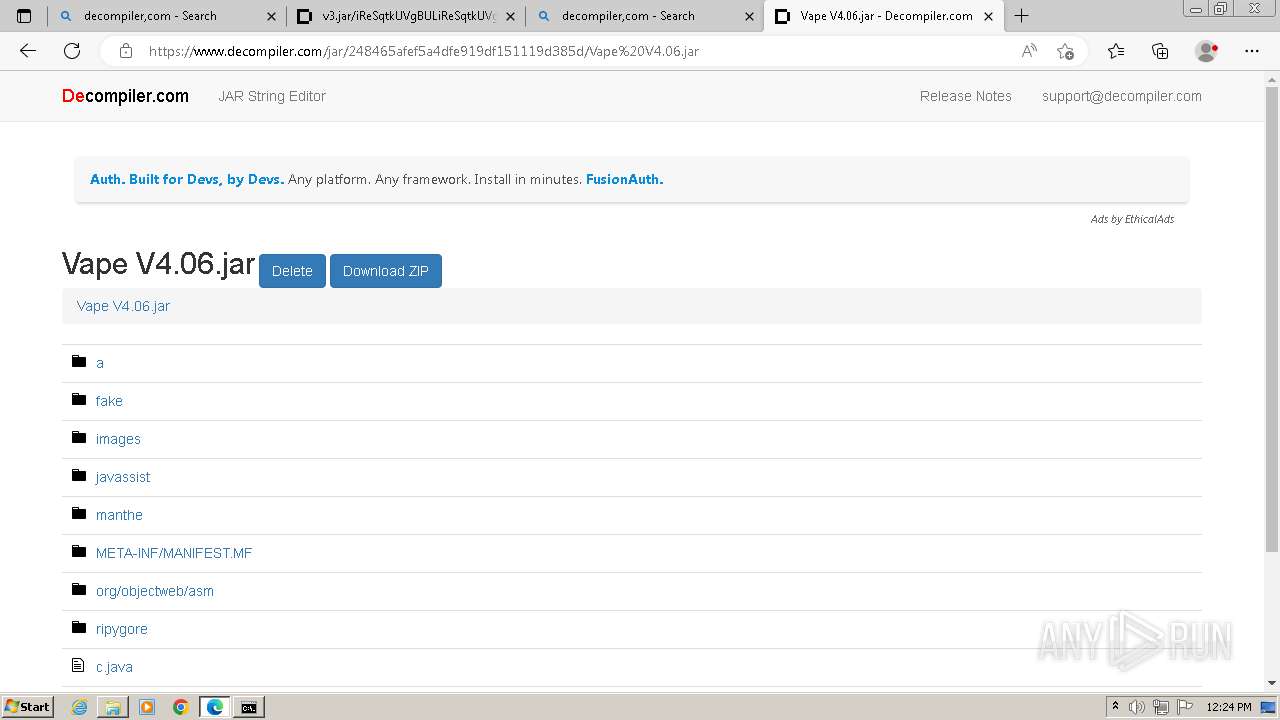Open the Release Notes link
Image resolution: width=1280 pixels, height=720 pixels.
click(x=966, y=96)
